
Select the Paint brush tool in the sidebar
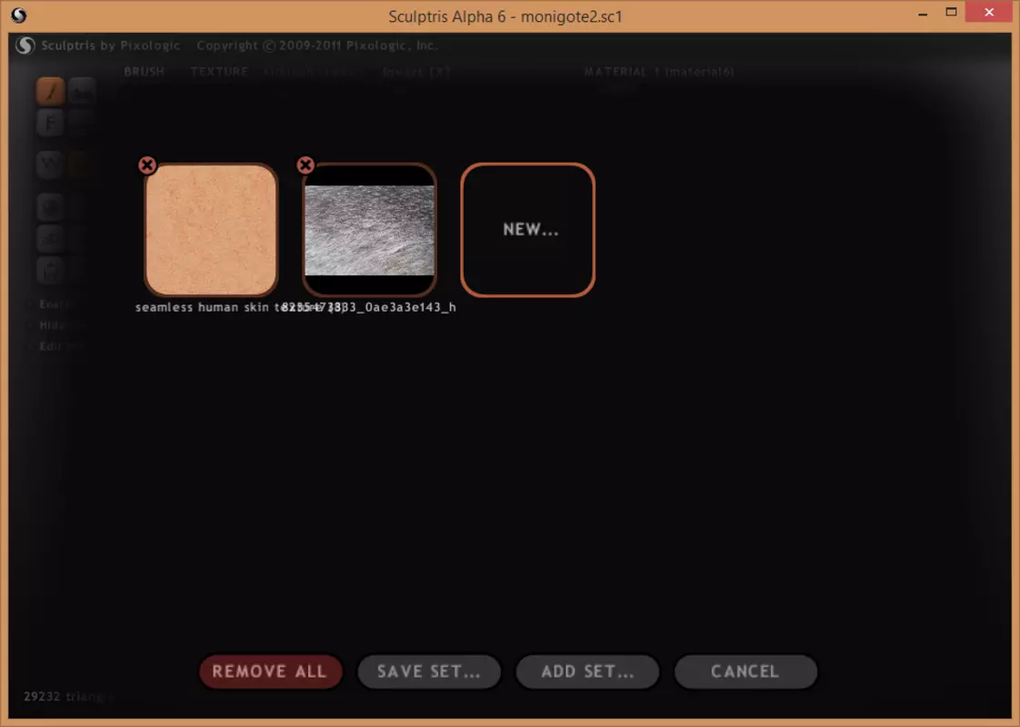click(x=49, y=90)
